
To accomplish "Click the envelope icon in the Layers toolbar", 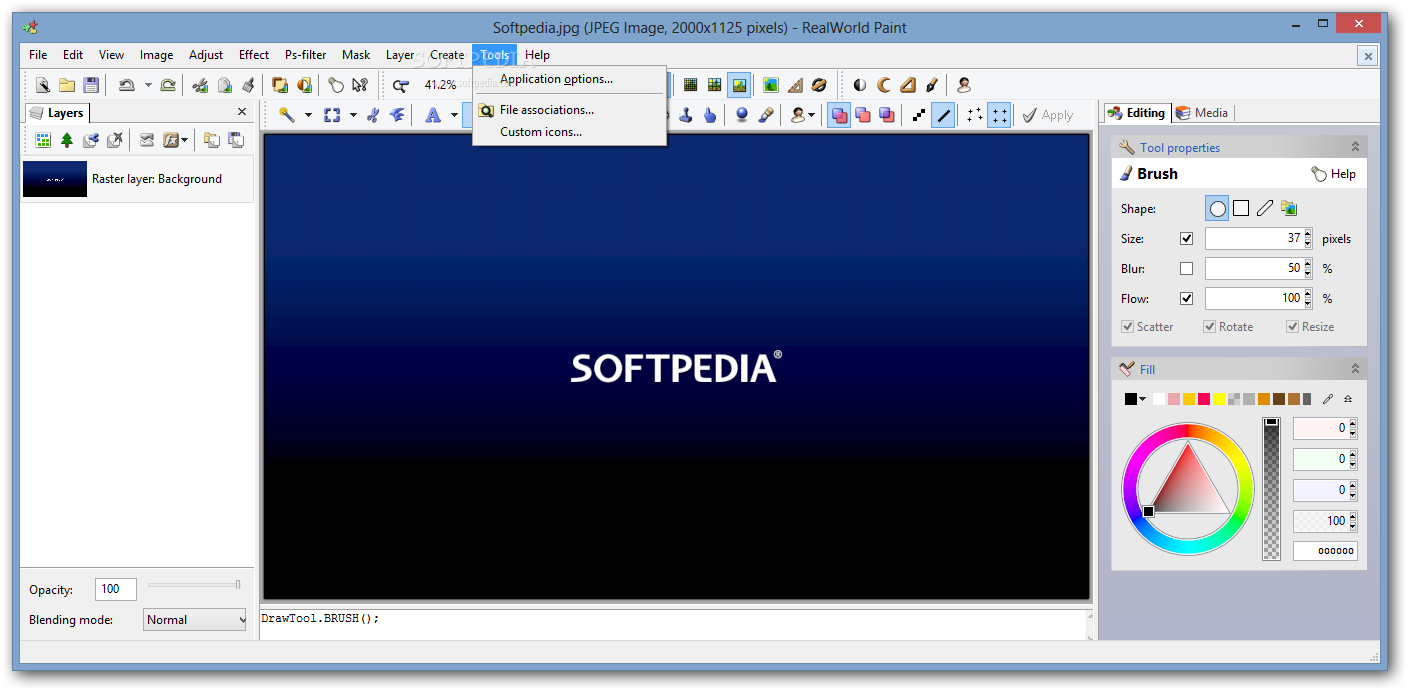I will 147,140.
